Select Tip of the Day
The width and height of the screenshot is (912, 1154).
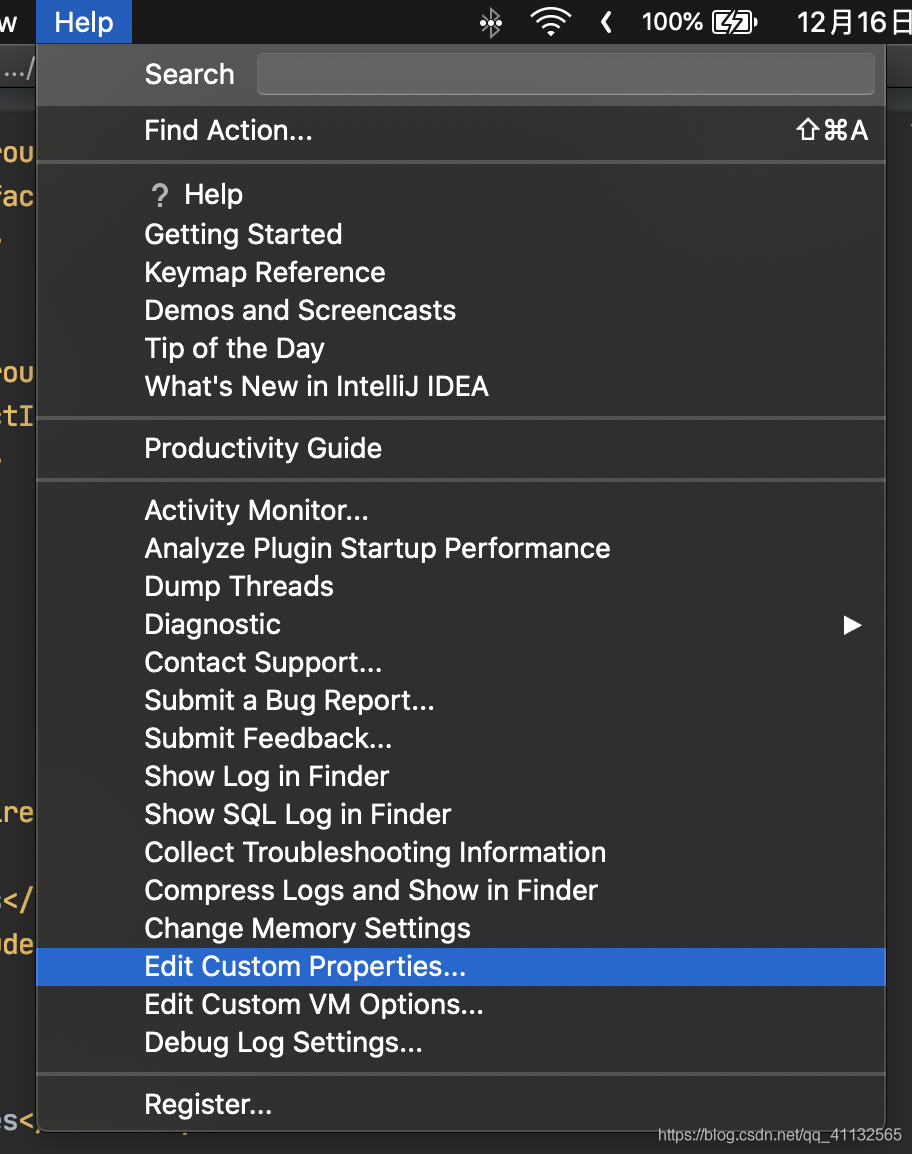coord(235,348)
